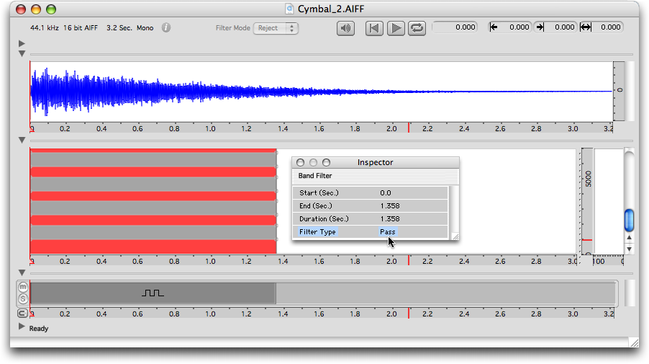Select the Filter Type row label

[x=317, y=232]
